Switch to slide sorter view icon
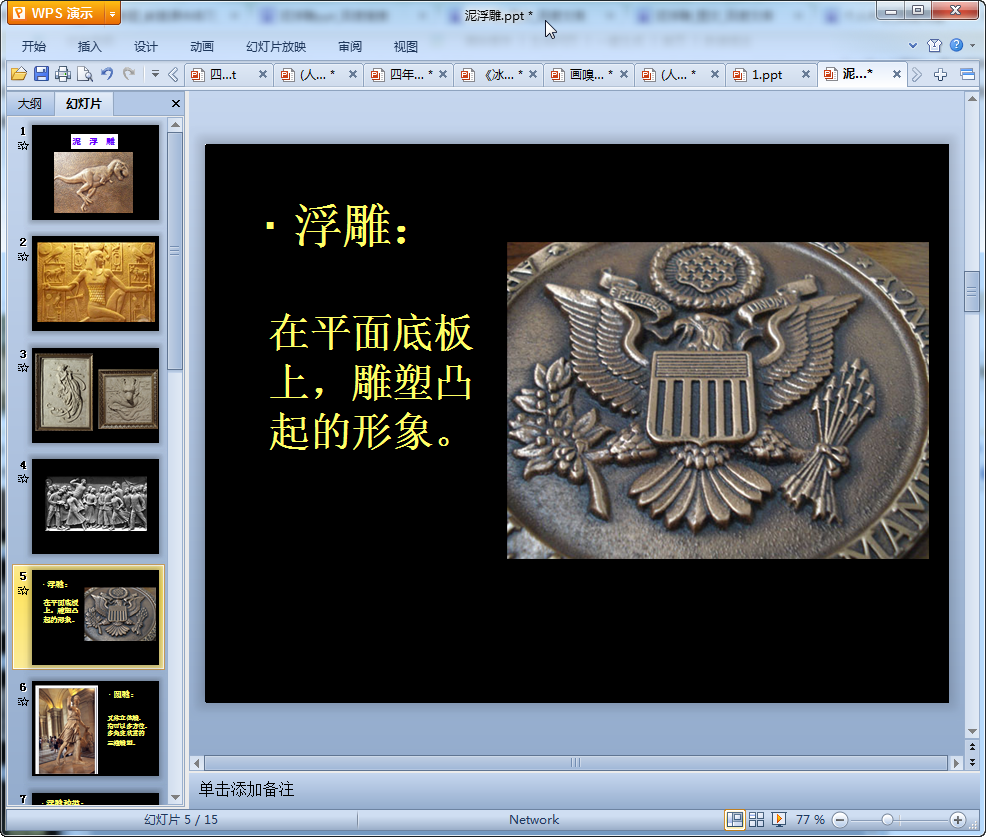Screen dimensions: 986x837 pos(756,819)
